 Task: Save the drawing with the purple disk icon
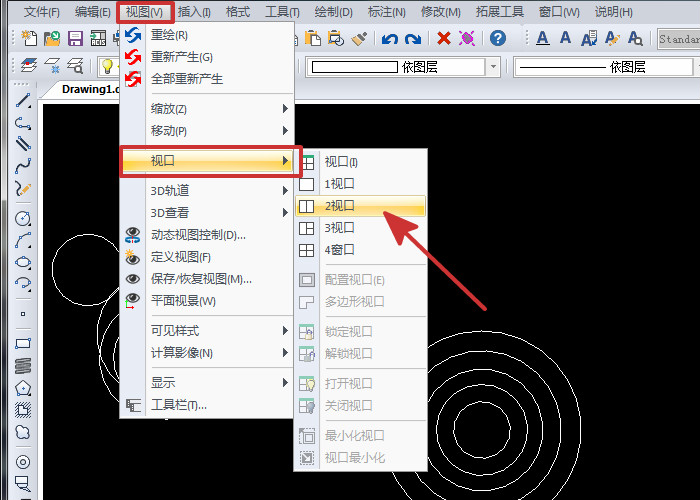pos(75,38)
